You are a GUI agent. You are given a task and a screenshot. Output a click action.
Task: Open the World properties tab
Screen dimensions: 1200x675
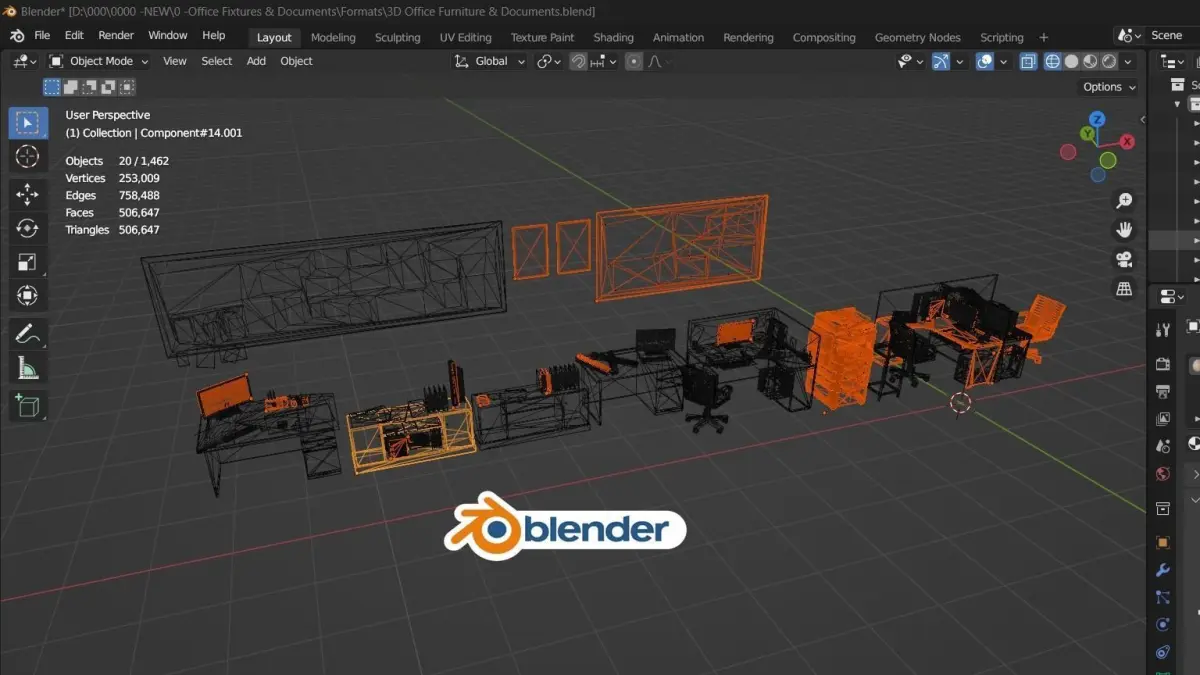point(1163,474)
